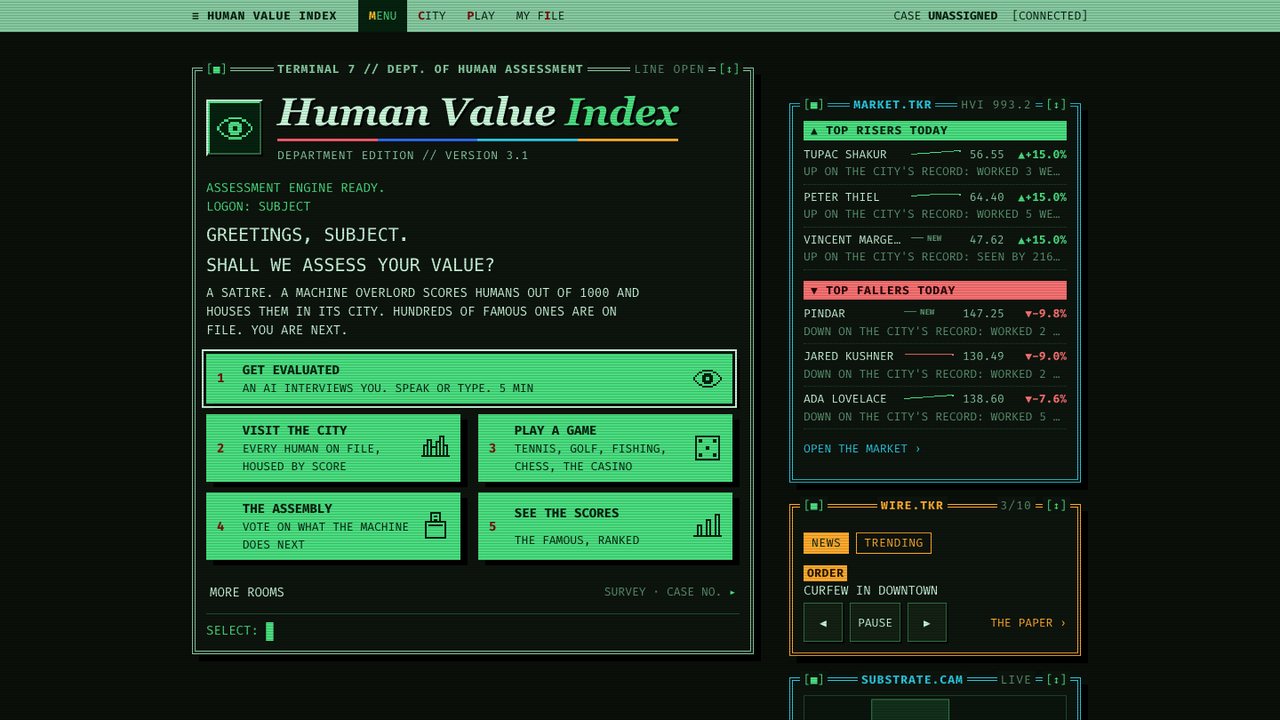
Task: Focus the SELECT command input
Action: pos(472,631)
